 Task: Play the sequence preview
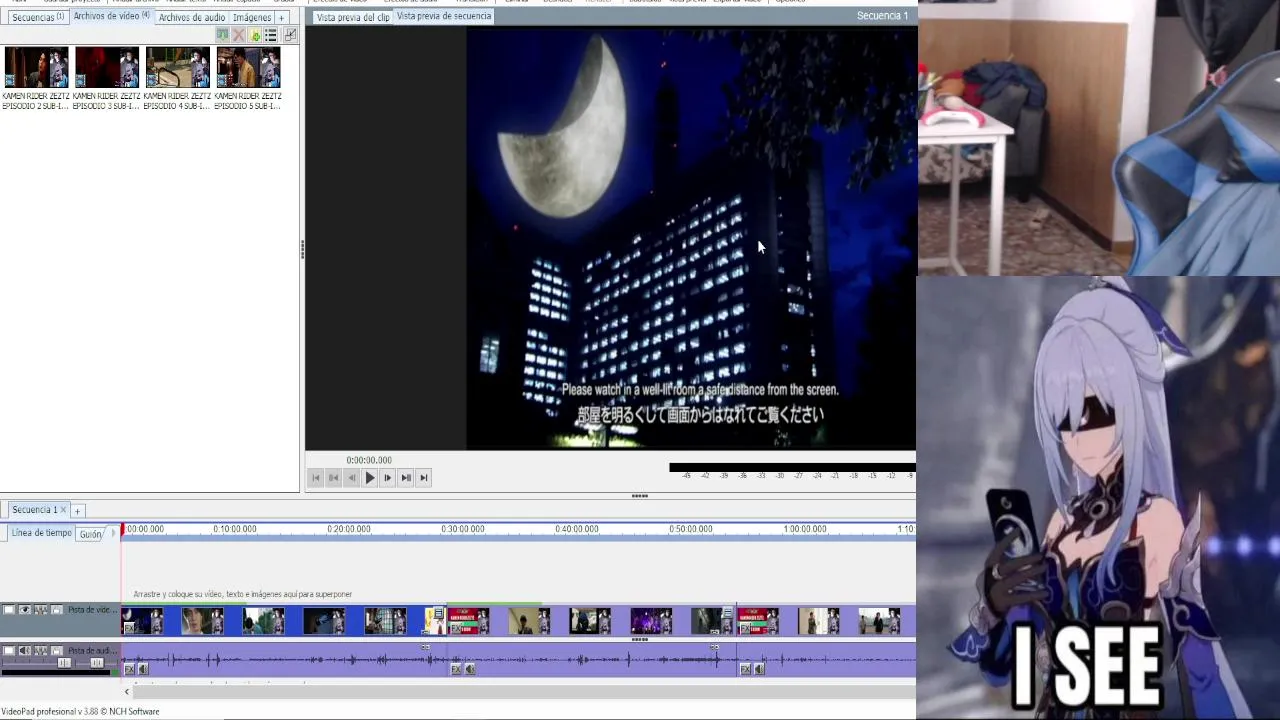(x=370, y=478)
